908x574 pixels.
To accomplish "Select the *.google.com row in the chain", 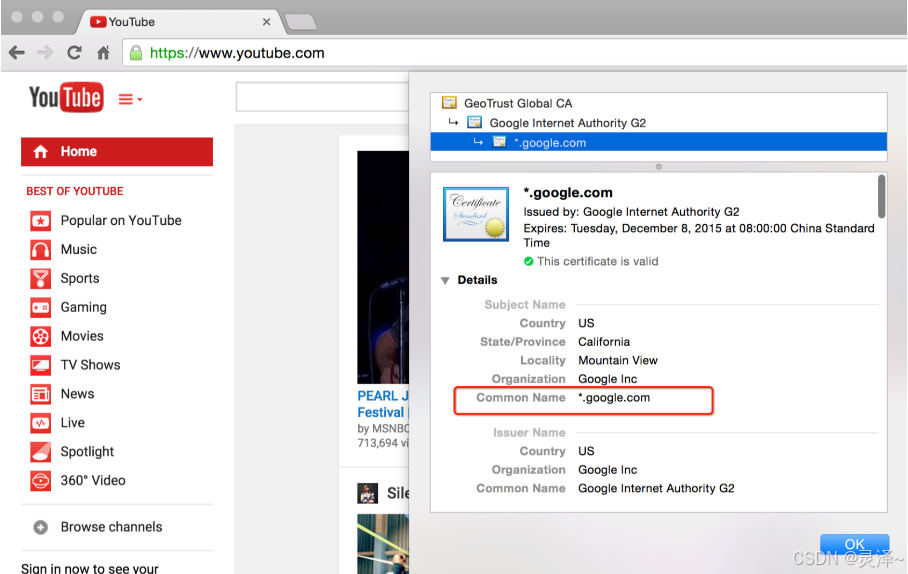I will coord(658,142).
